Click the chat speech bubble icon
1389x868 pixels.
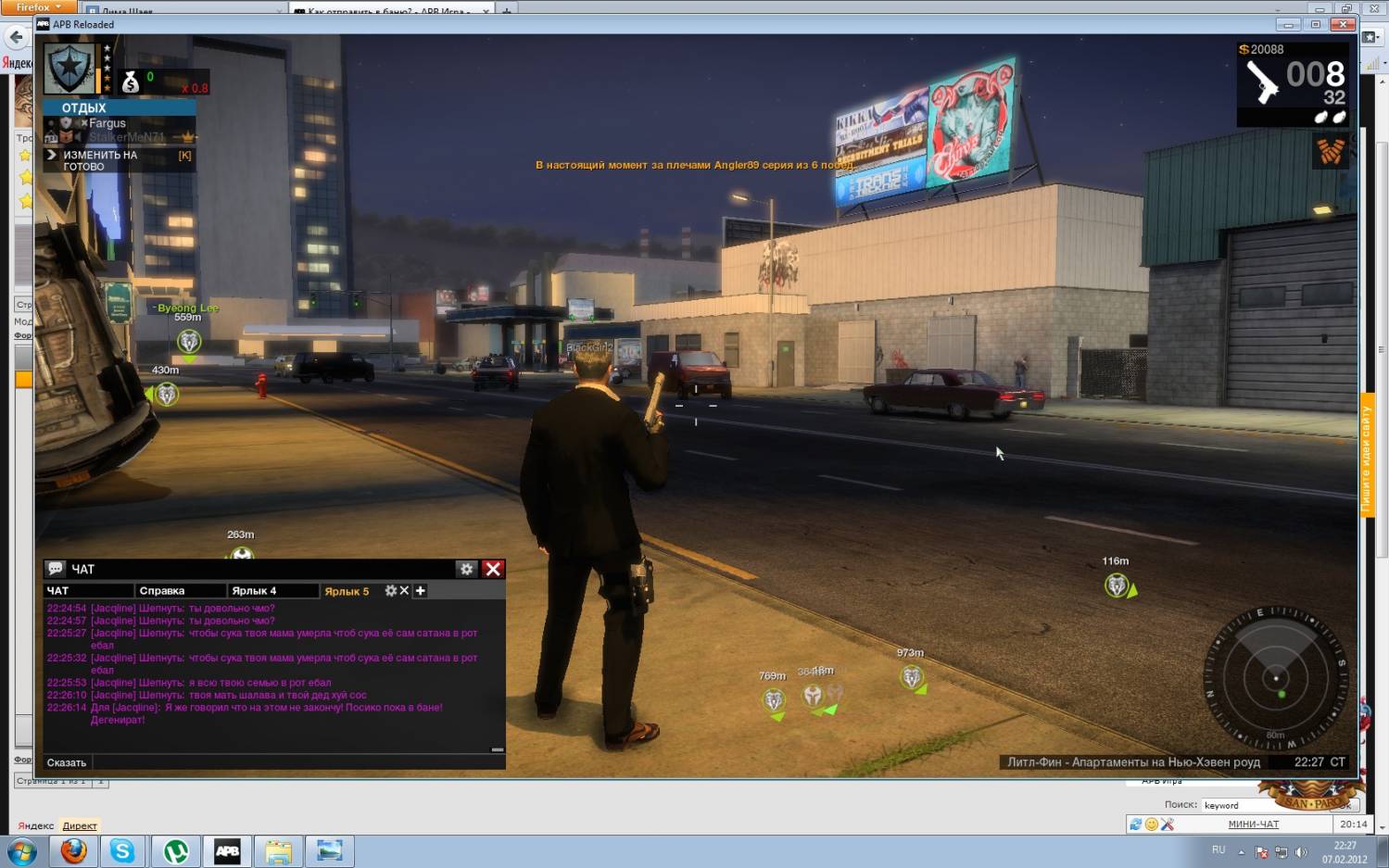(x=56, y=569)
